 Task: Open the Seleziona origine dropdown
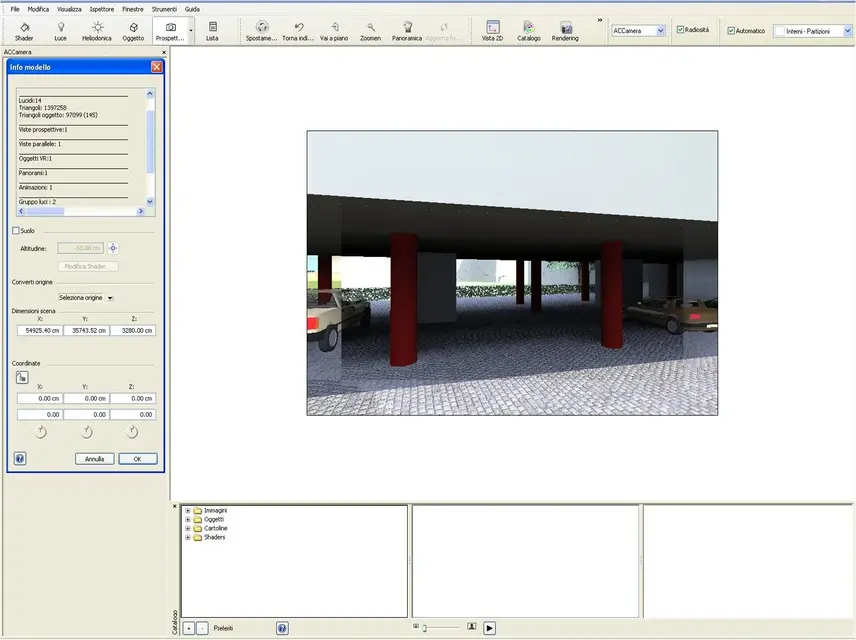pos(86,298)
